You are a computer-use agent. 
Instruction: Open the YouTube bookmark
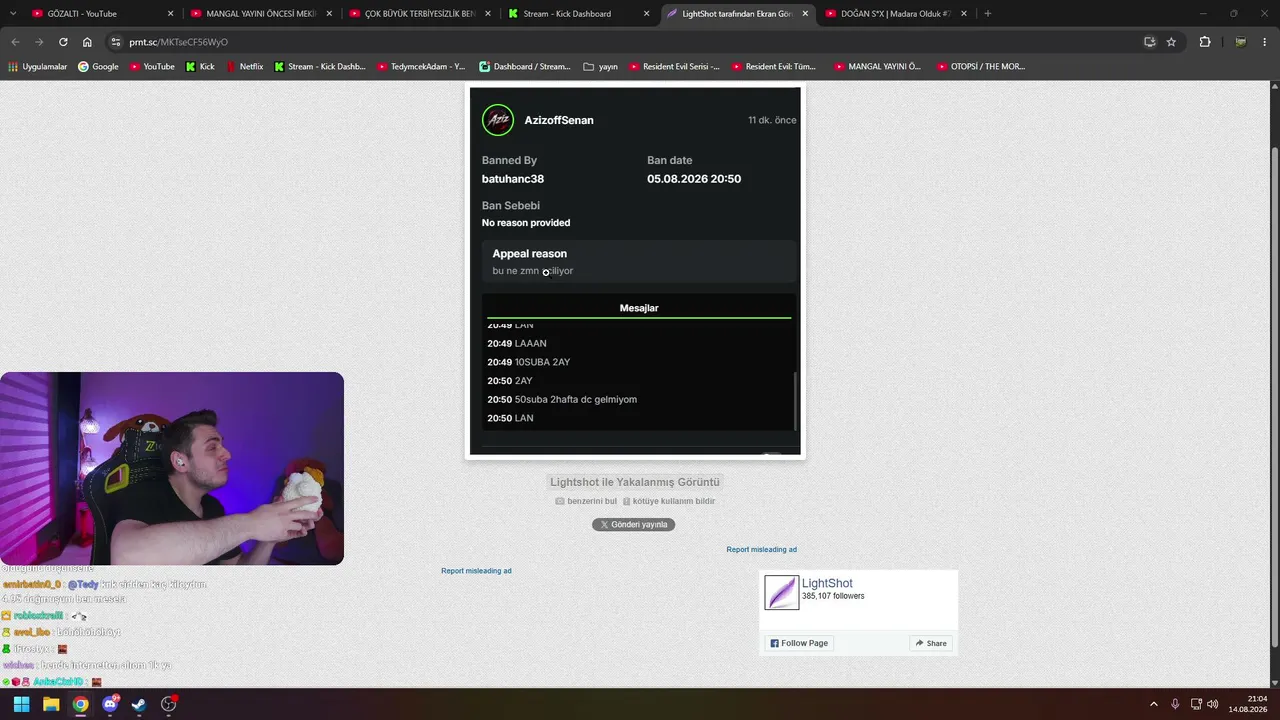click(151, 67)
